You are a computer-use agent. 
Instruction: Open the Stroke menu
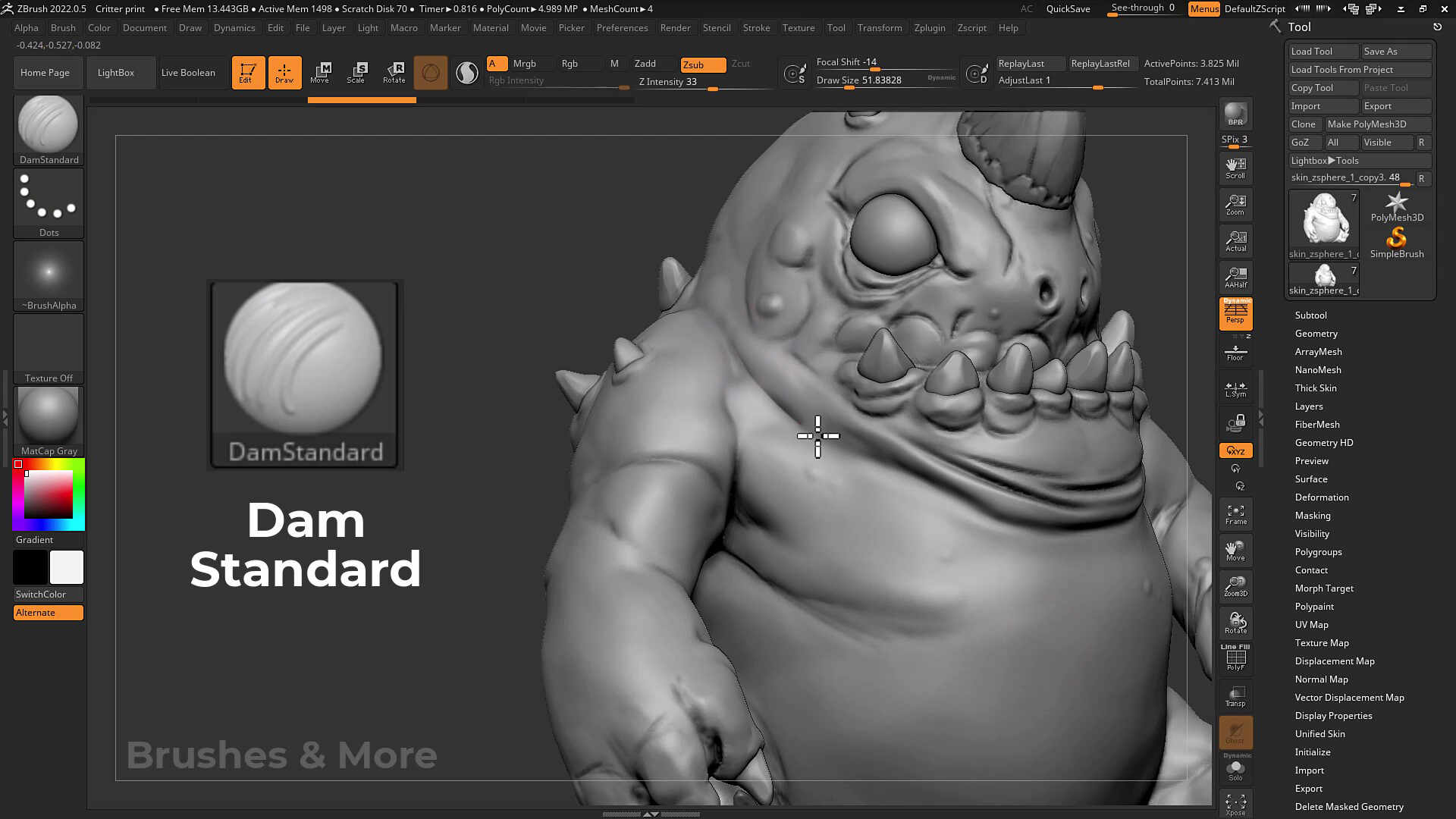pos(756,28)
